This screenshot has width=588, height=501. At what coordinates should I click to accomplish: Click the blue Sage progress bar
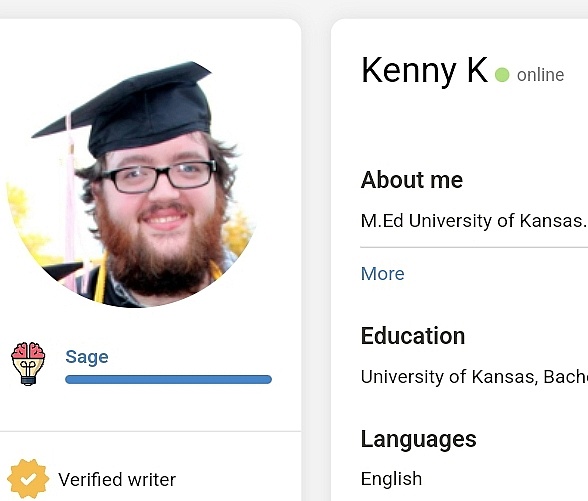168,380
